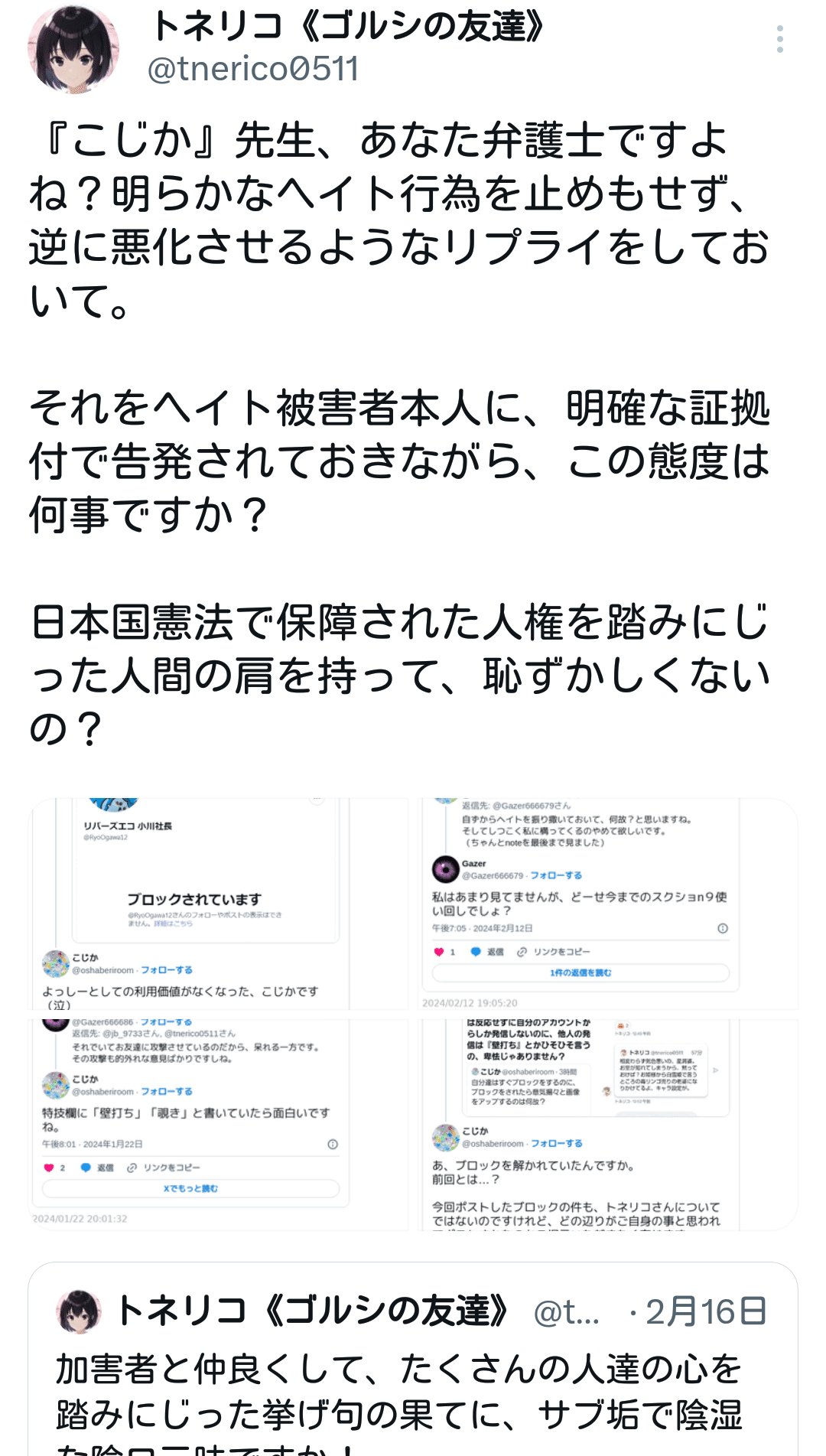
Task: Open the image containing 1件の返信を読む
Action: coord(610,904)
